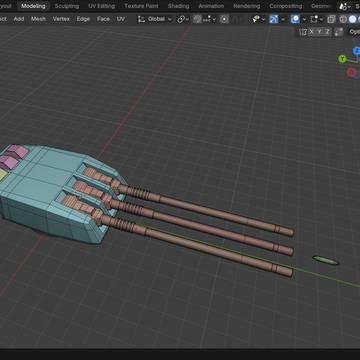This screenshot has width=360, height=360.
Task: Open the Rendering workspace tab
Action: [247, 6]
